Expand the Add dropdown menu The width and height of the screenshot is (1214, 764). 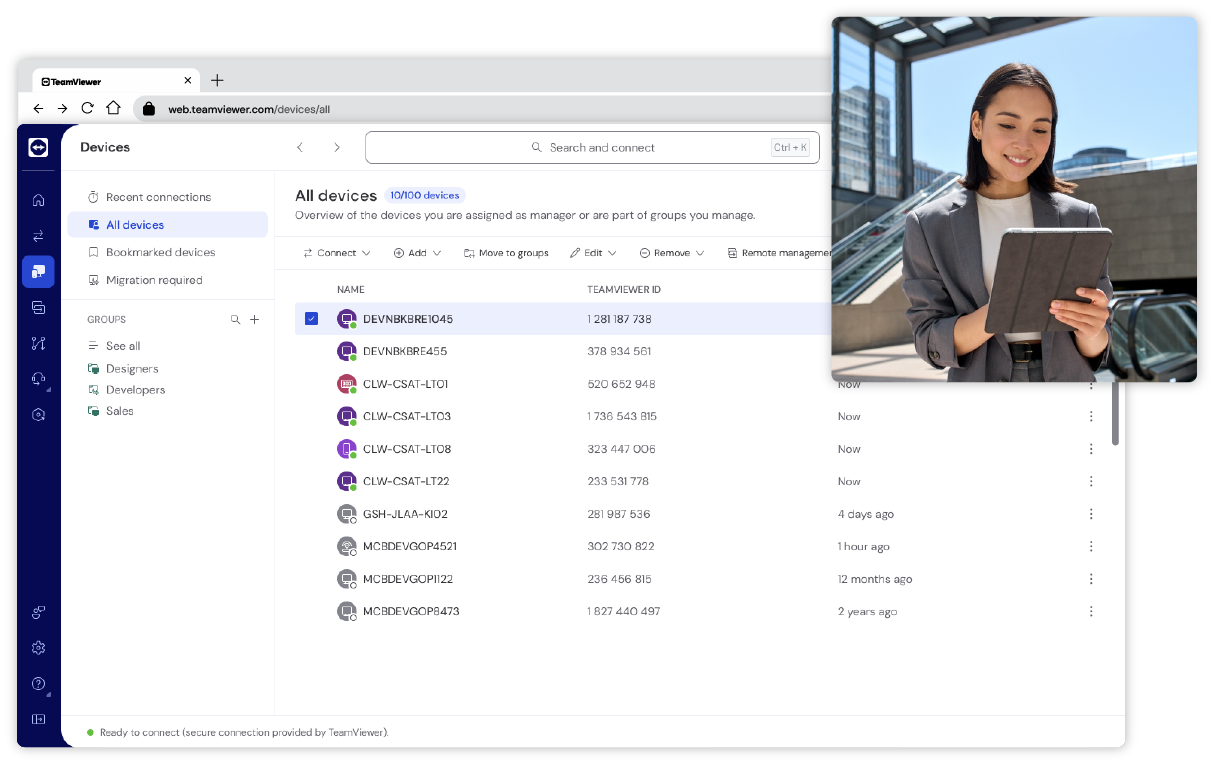(417, 253)
